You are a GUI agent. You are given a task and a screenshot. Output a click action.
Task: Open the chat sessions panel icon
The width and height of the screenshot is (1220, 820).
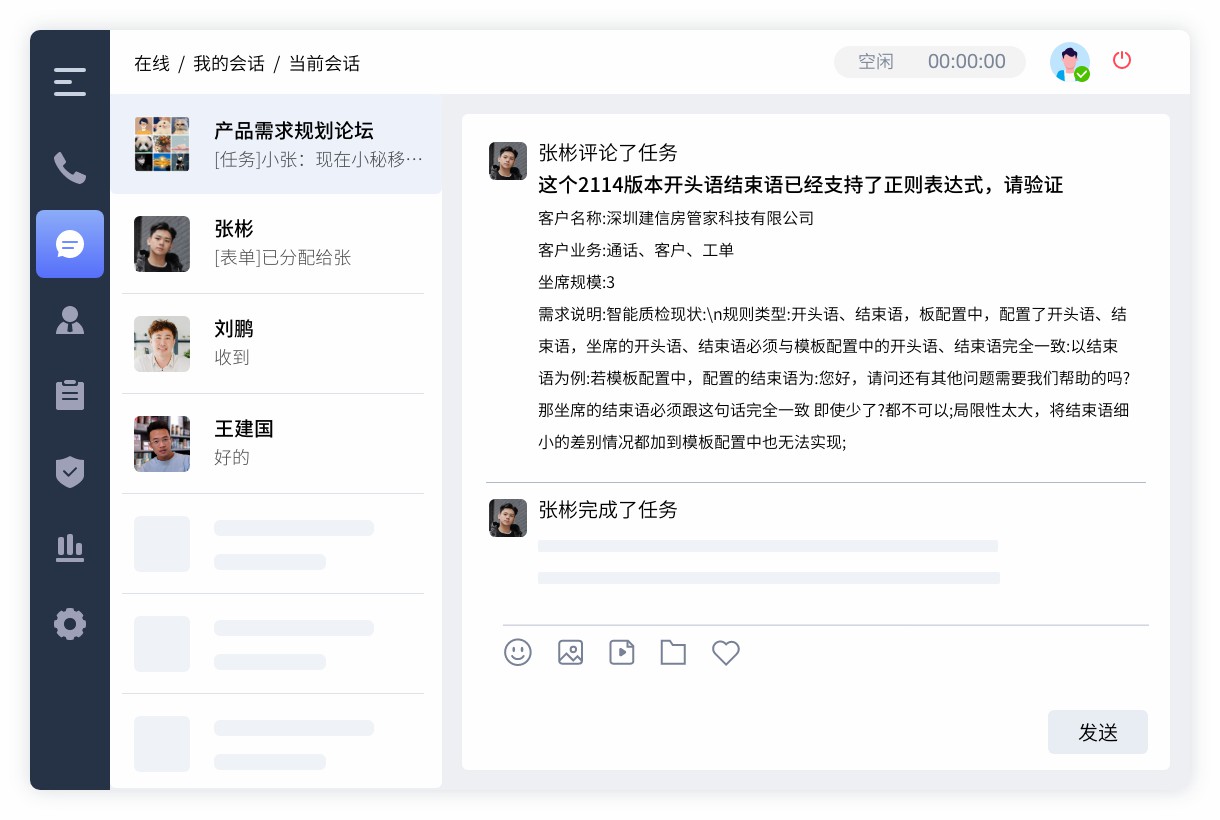pos(70,244)
